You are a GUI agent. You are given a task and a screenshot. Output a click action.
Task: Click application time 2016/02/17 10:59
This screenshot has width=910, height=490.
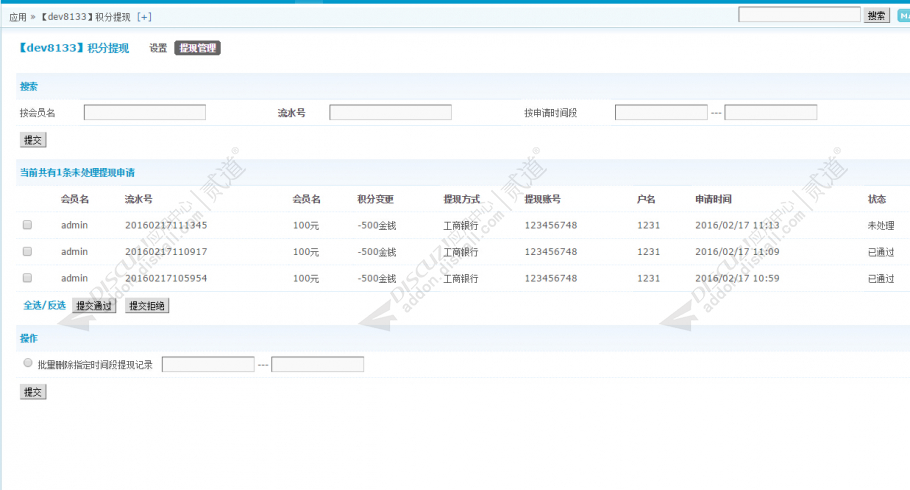pyautogui.click(x=737, y=279)
